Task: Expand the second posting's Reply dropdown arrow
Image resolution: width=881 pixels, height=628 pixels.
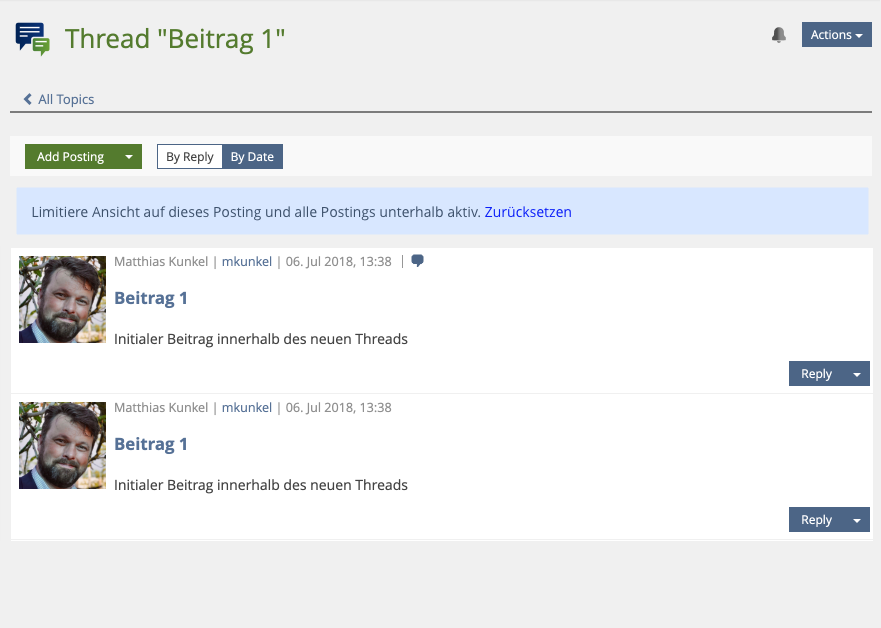Action: click(857, 520)
